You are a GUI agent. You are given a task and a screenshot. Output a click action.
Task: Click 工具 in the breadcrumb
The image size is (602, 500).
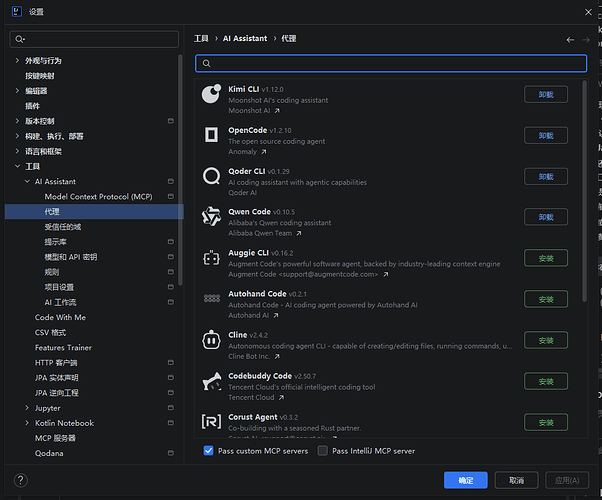coord(201,38)
